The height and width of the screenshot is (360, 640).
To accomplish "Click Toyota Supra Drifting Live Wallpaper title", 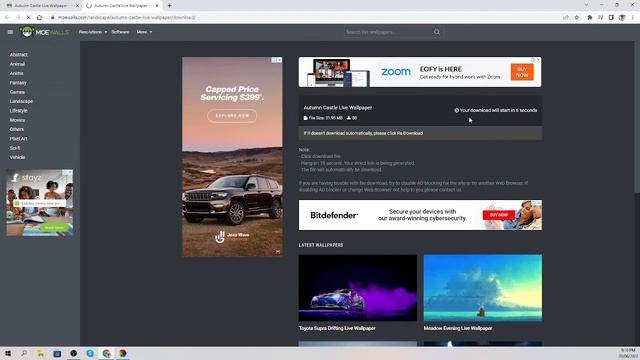I will tap(337, 328).
